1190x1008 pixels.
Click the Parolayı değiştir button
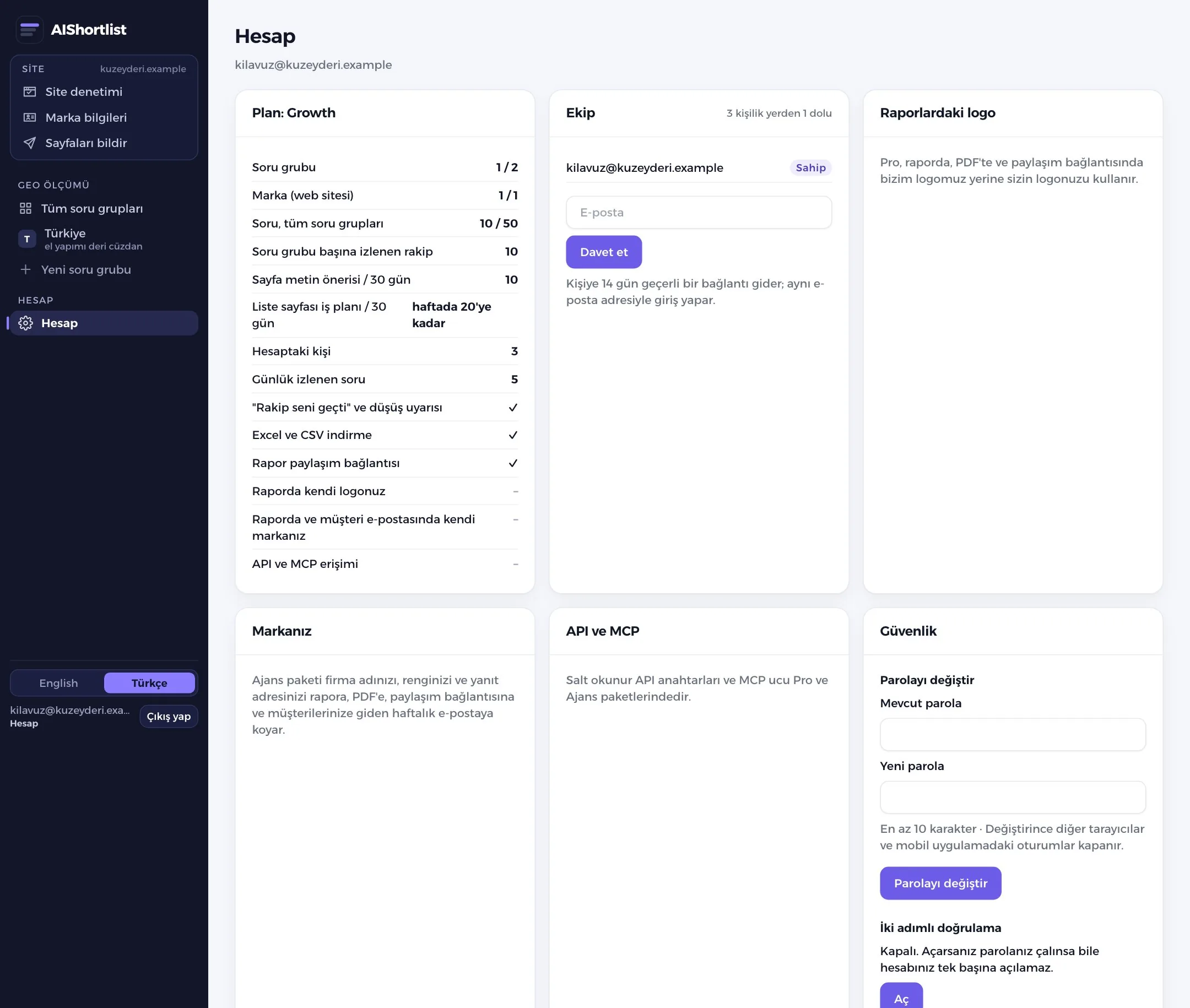(x=940, y=884)
